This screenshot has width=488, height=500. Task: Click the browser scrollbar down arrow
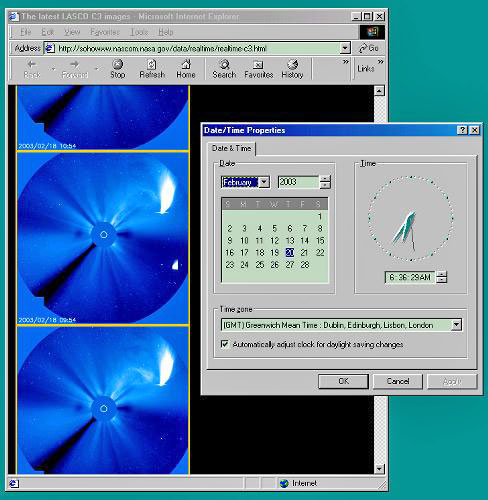click(379, 469)
